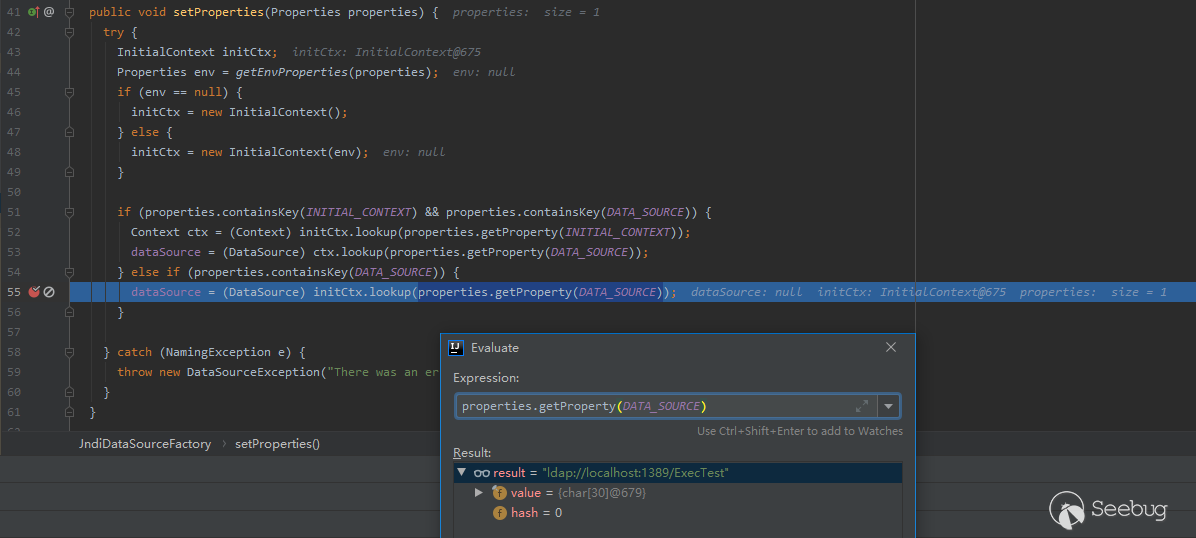Viewport: 1196px width, 538px height.
Task: Open the expression history dropdown
Action: click(888, 406)
